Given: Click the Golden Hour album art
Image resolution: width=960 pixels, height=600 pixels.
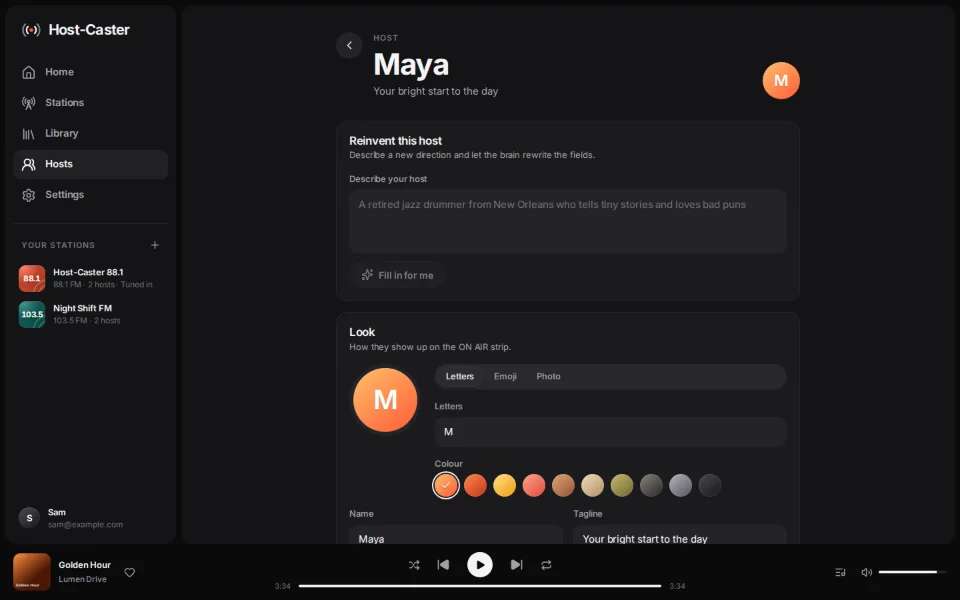Looking at the screenshot, I should 32,572.
